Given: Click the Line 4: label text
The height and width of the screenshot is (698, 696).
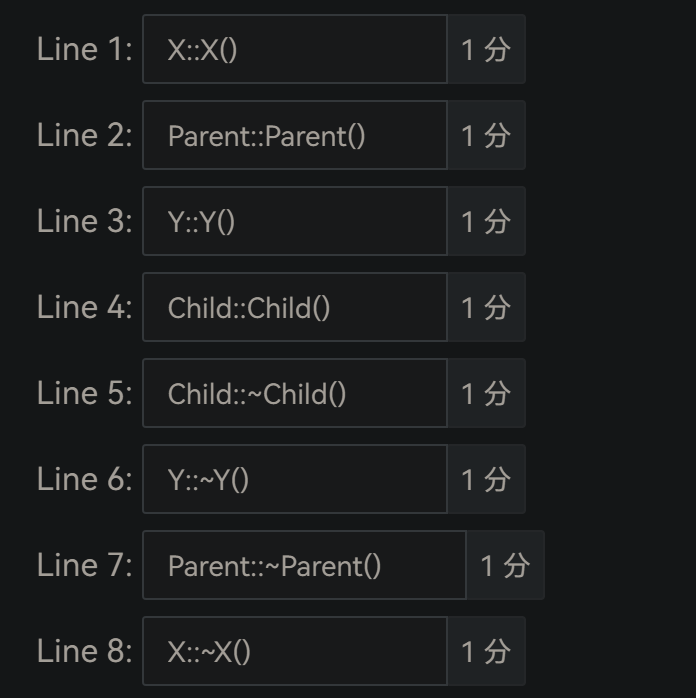Looking at the screenshot, I should pos(85,307).
